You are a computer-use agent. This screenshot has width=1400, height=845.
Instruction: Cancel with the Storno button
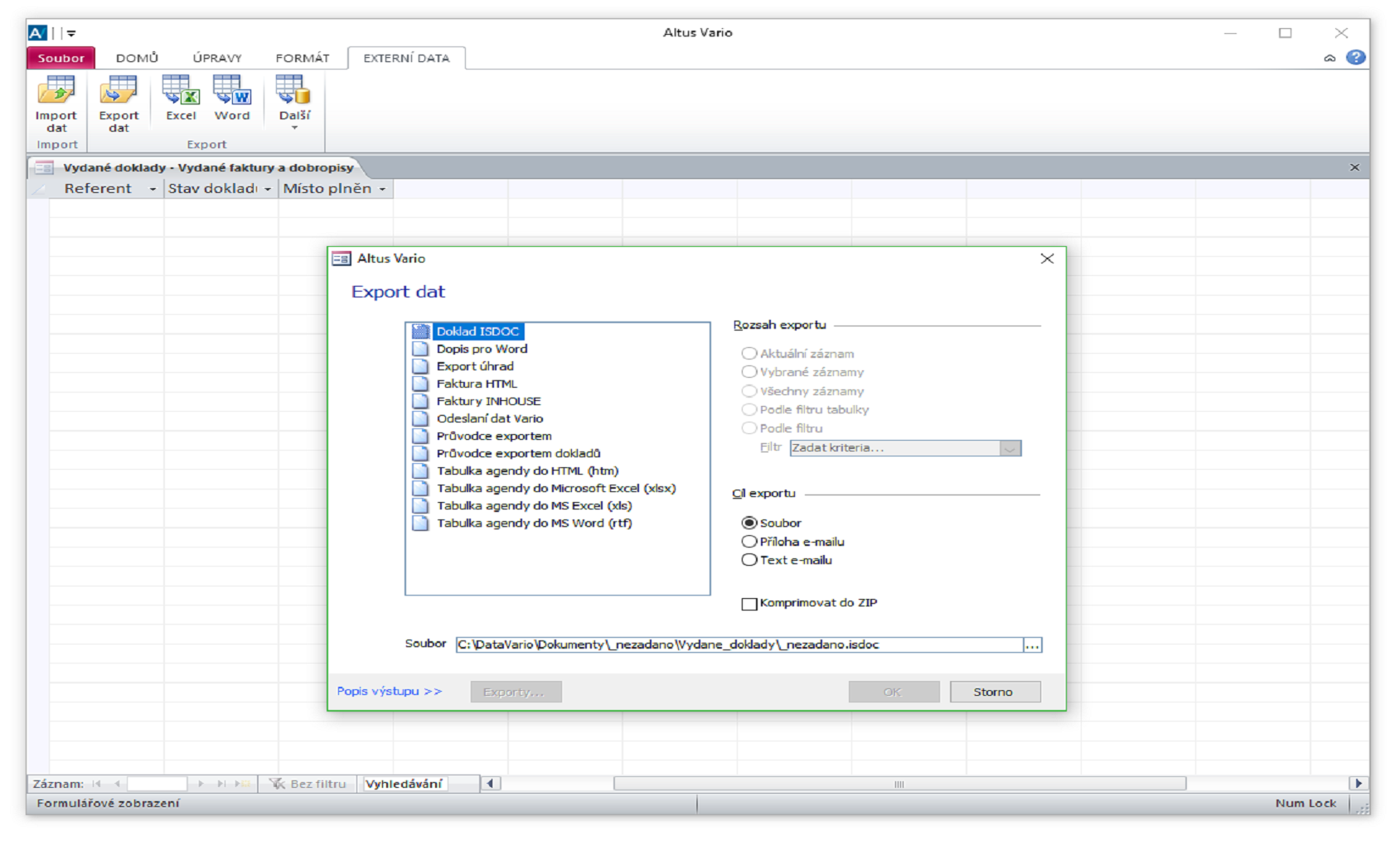coord(995,692)
